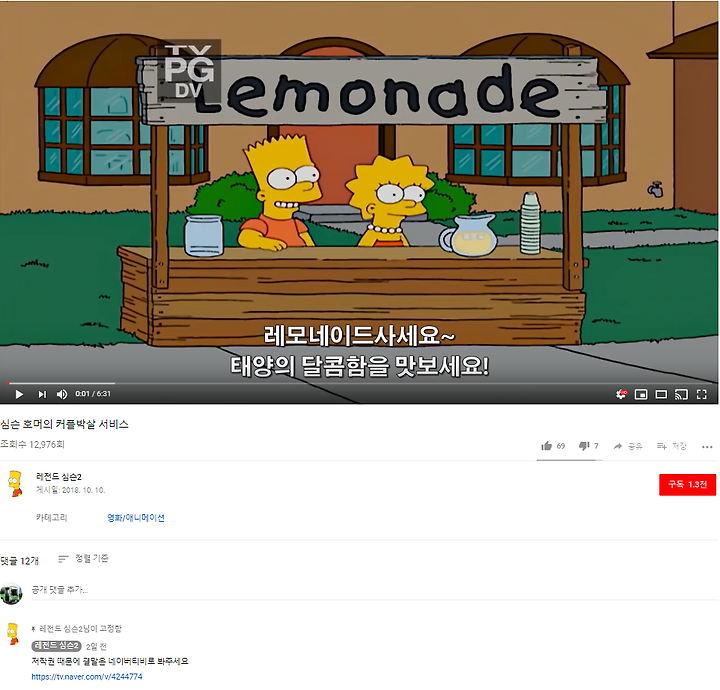The height and width of the screenshot is (690, 720).
Task: Skip to the next video
Action: 42,394
